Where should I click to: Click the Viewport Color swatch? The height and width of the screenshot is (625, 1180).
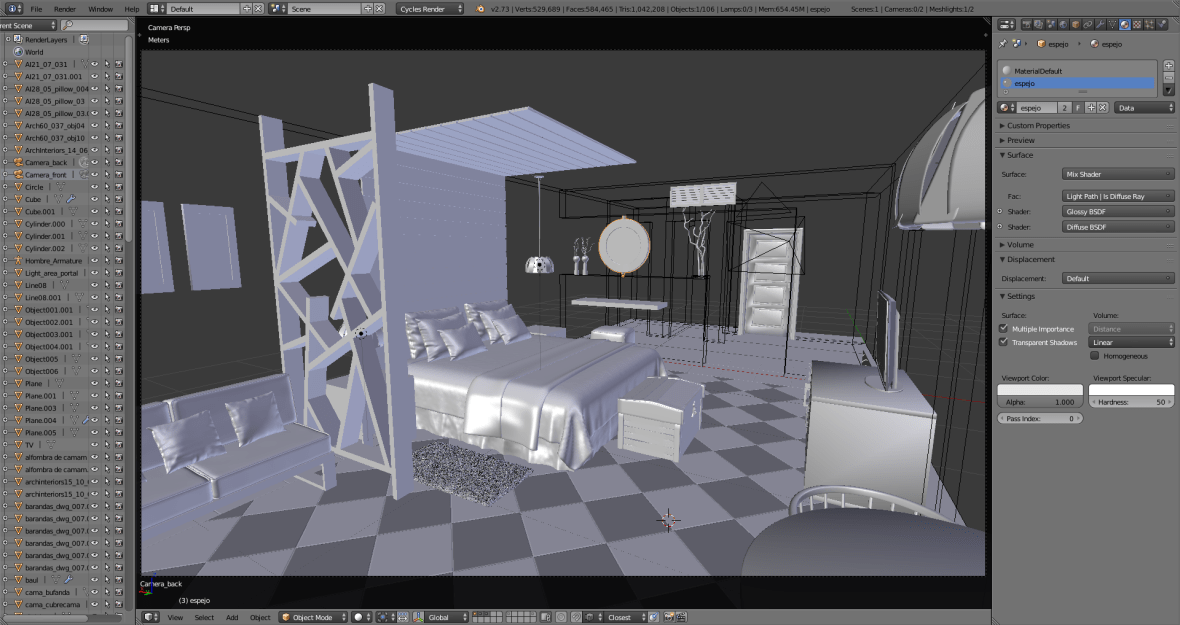point(1040,390)
